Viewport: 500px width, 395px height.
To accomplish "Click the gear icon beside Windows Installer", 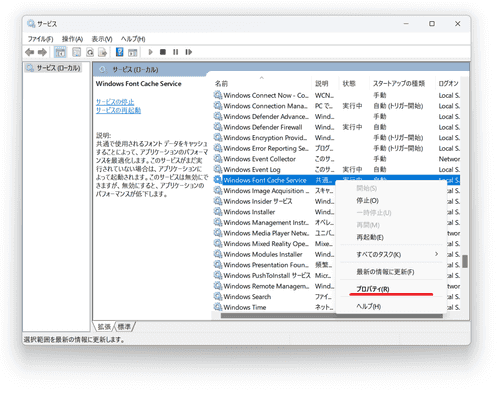I will pos(218,212).
